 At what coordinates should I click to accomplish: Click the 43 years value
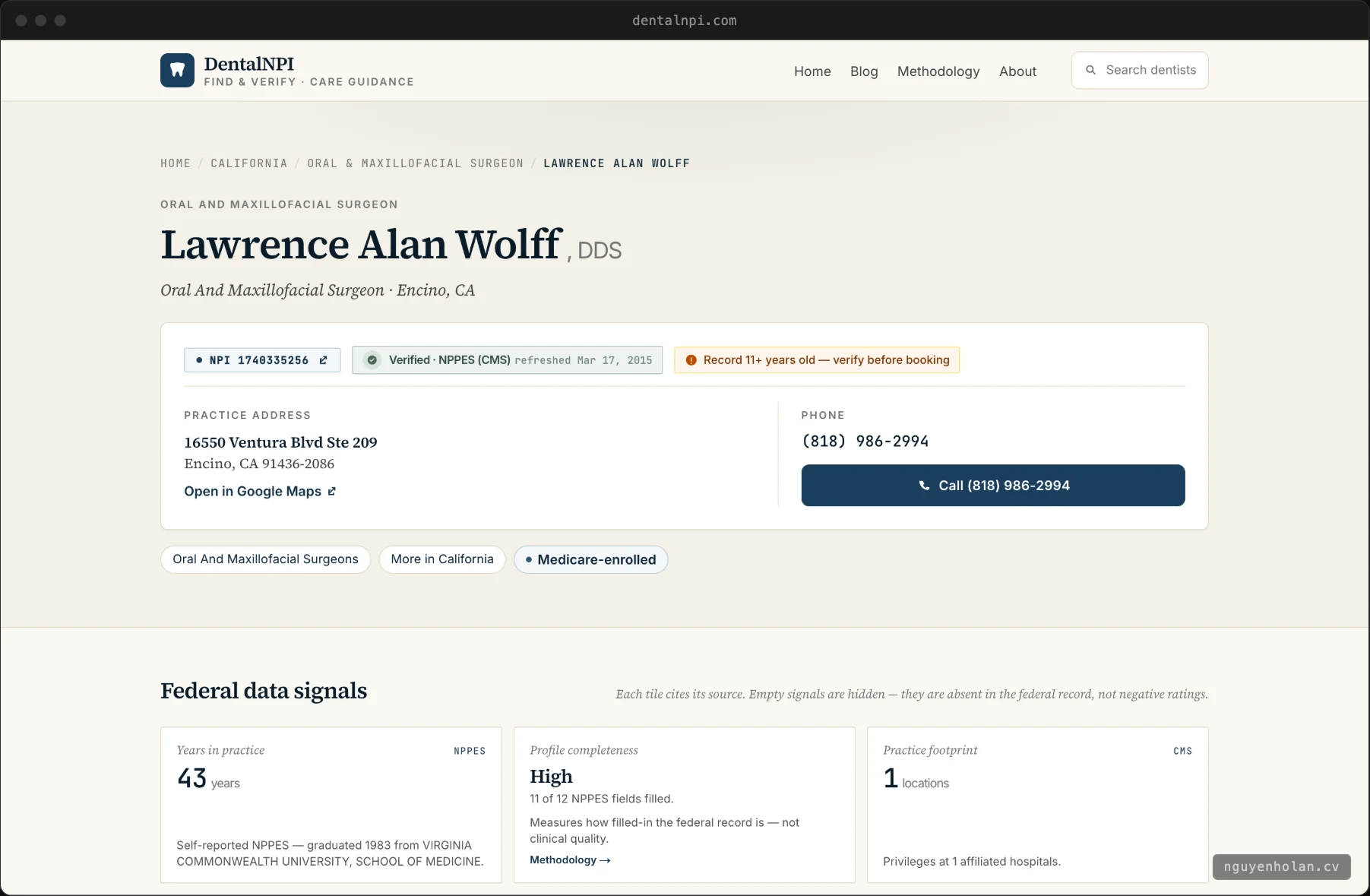pos(208,779)
